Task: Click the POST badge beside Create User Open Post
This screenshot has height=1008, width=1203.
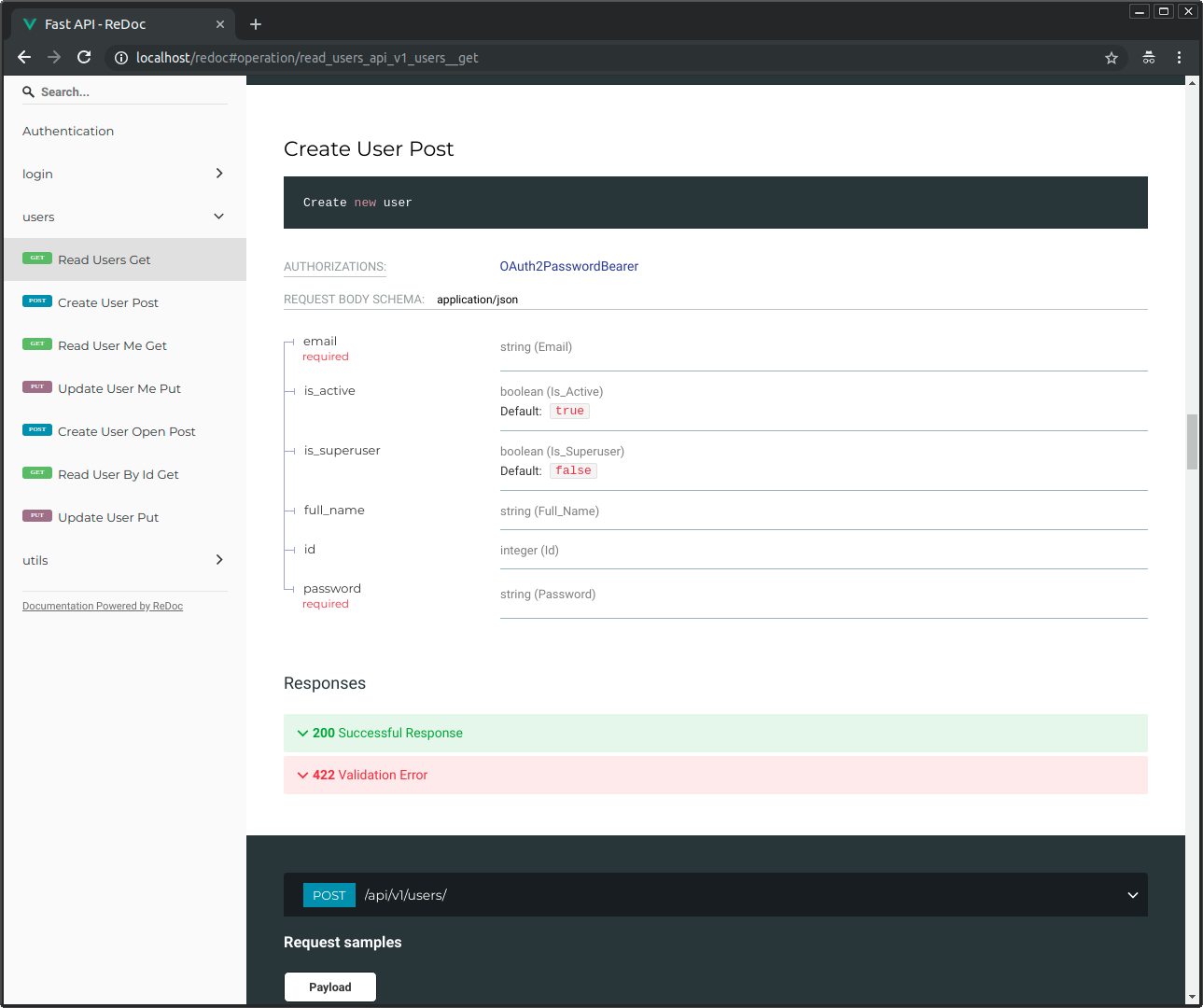Action: click(38, 429)
